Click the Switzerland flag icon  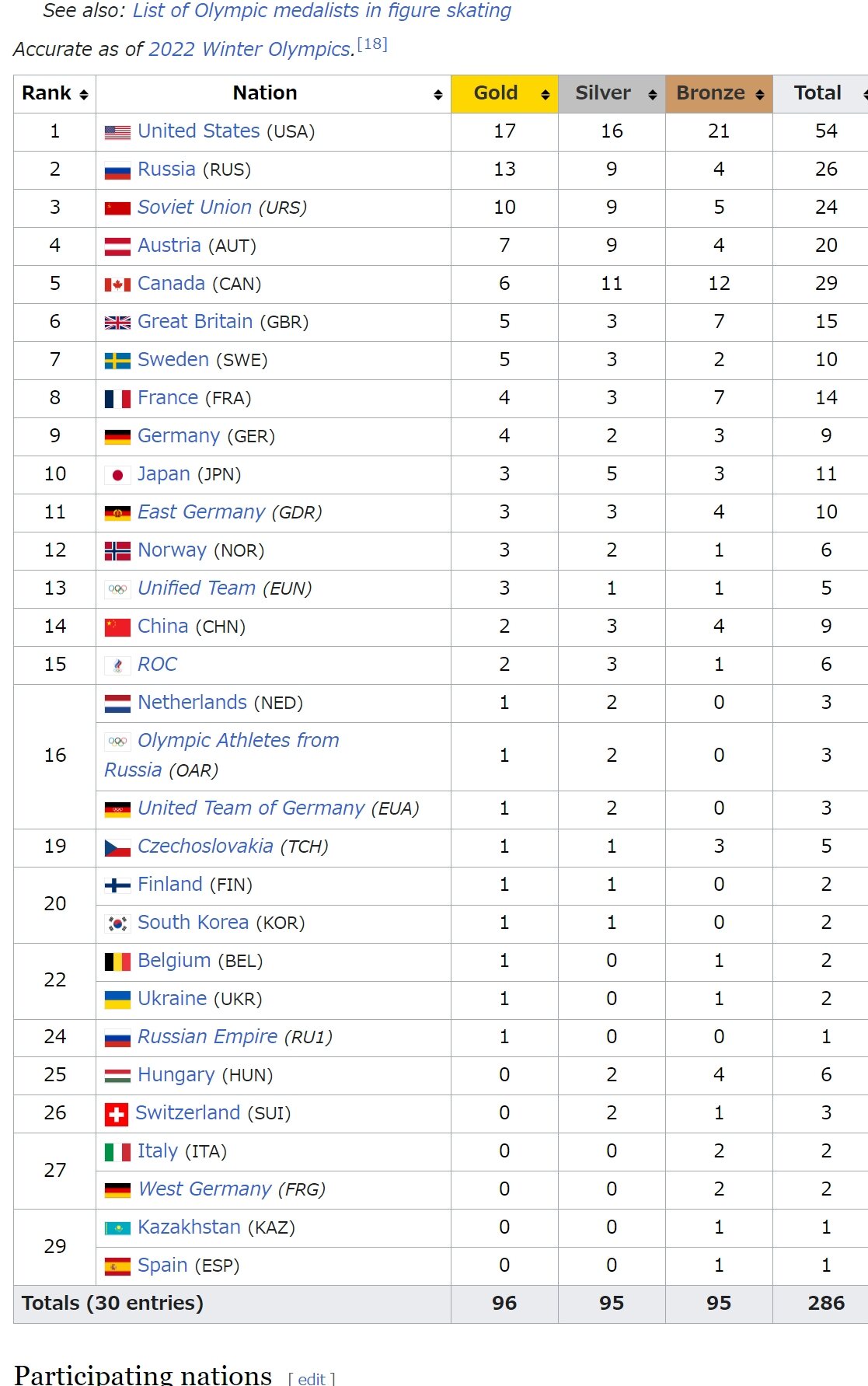coord(117,1115)
